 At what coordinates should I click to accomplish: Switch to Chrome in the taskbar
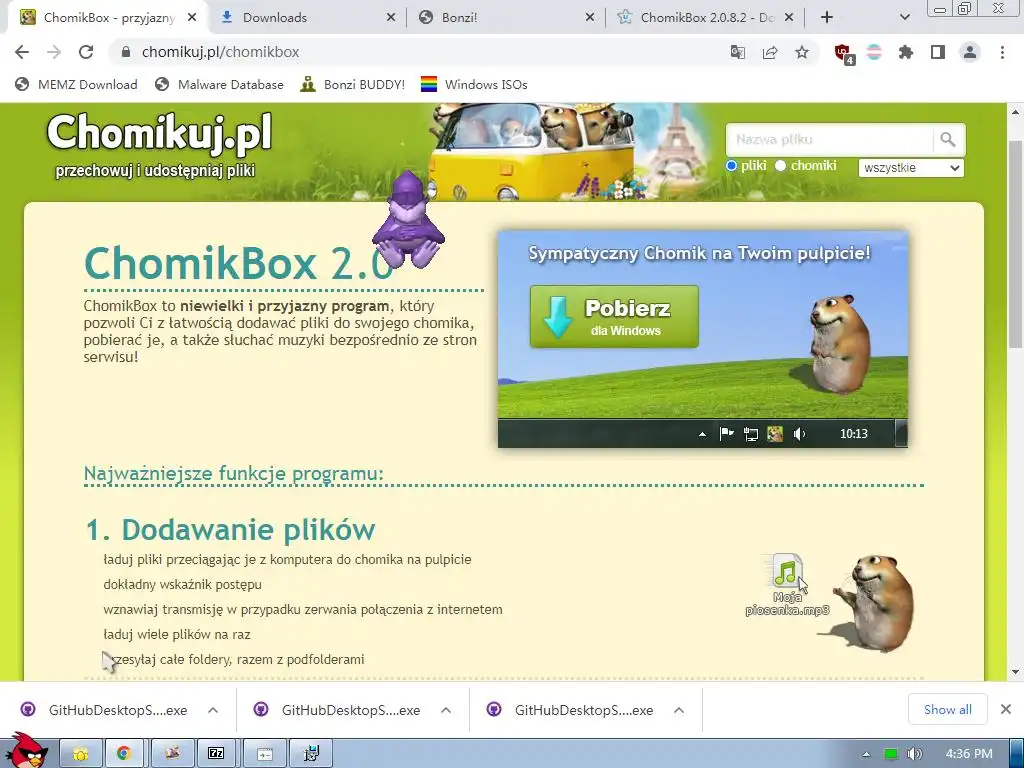pos(124,754)
